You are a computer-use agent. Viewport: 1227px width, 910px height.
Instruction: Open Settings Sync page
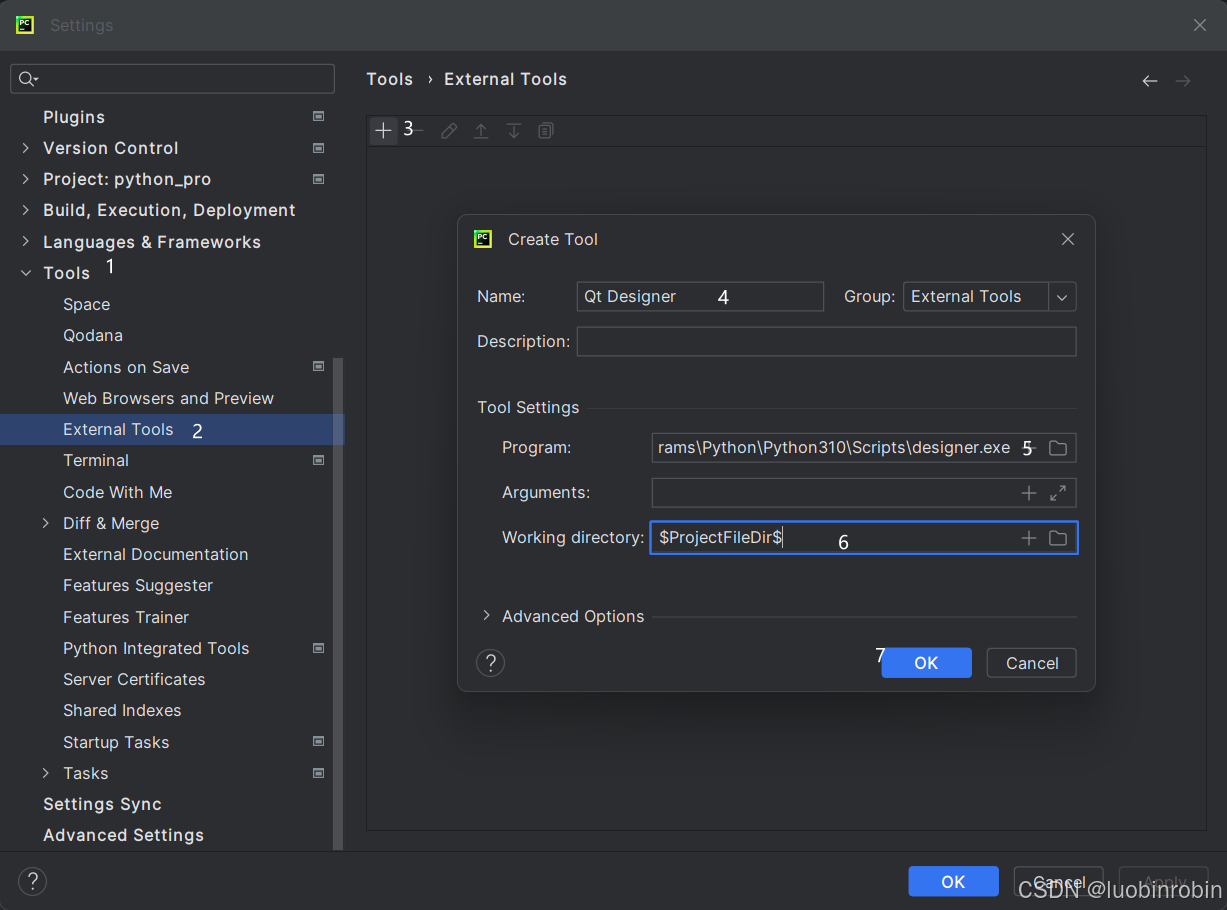pos(102,804)
